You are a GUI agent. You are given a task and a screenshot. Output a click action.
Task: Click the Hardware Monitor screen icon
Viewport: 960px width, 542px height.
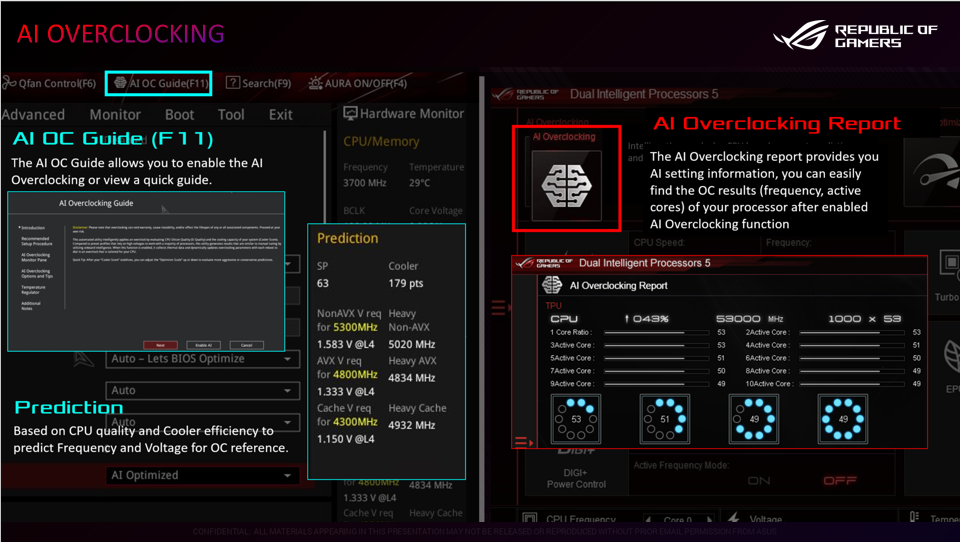pyautogui.click(x=350, y=113)
